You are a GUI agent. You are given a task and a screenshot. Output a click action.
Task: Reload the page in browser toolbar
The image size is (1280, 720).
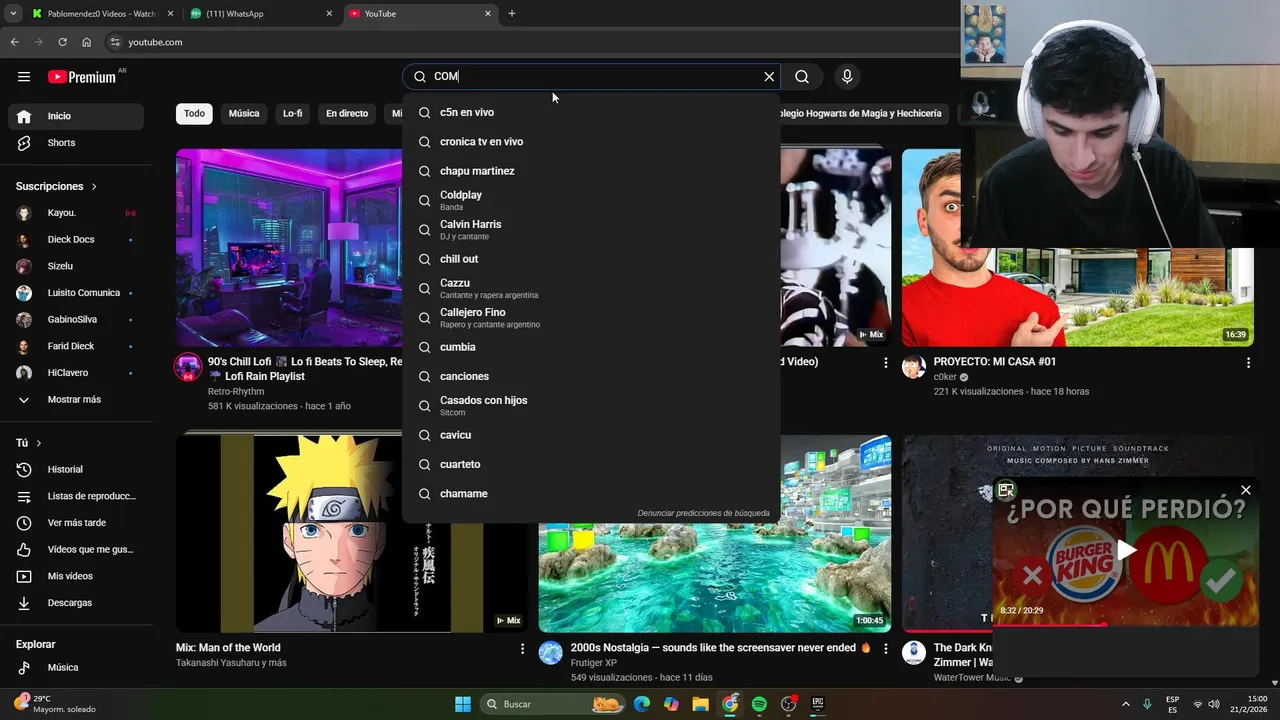pos(62,42)
